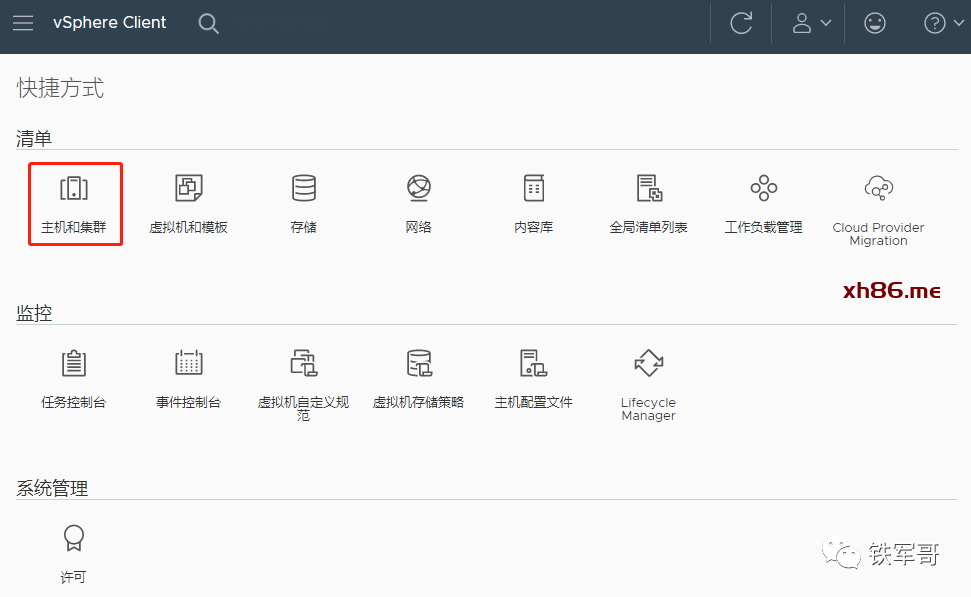Expand the user account dropdown
This screenshot has width=971, height=597.
tap(811, 23)
